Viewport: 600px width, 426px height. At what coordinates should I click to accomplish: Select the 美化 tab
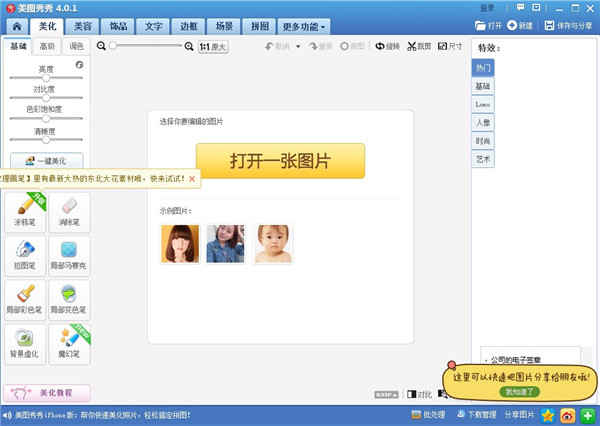47,26
